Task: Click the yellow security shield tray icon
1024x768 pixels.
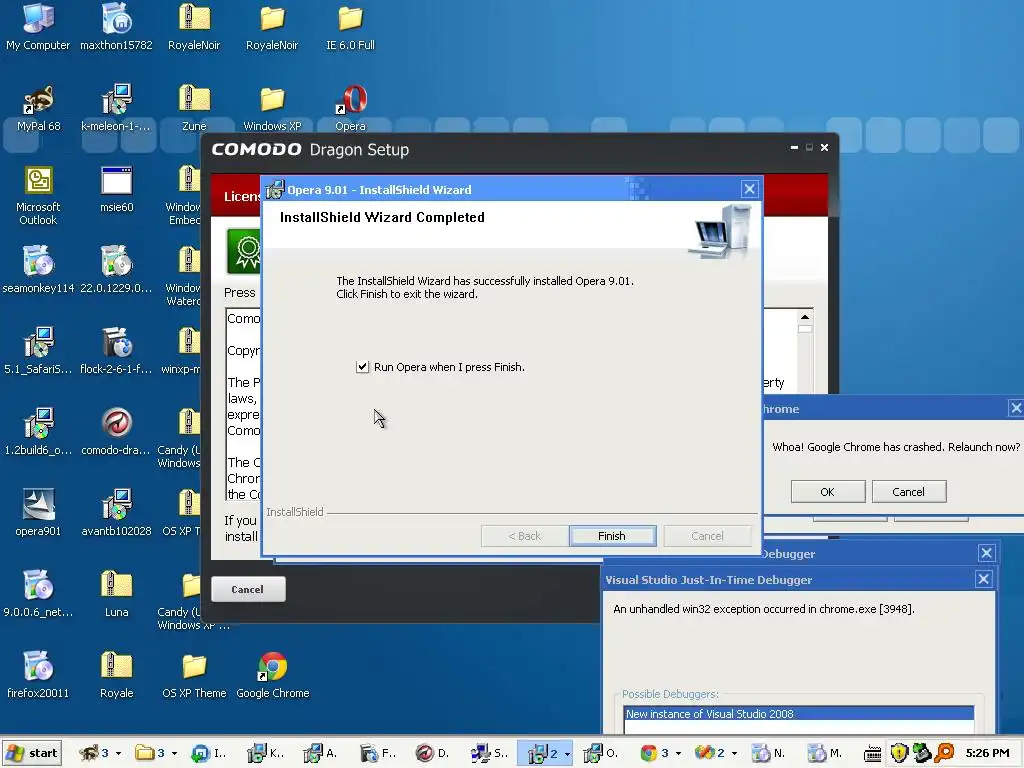Action: coord(899,753)
